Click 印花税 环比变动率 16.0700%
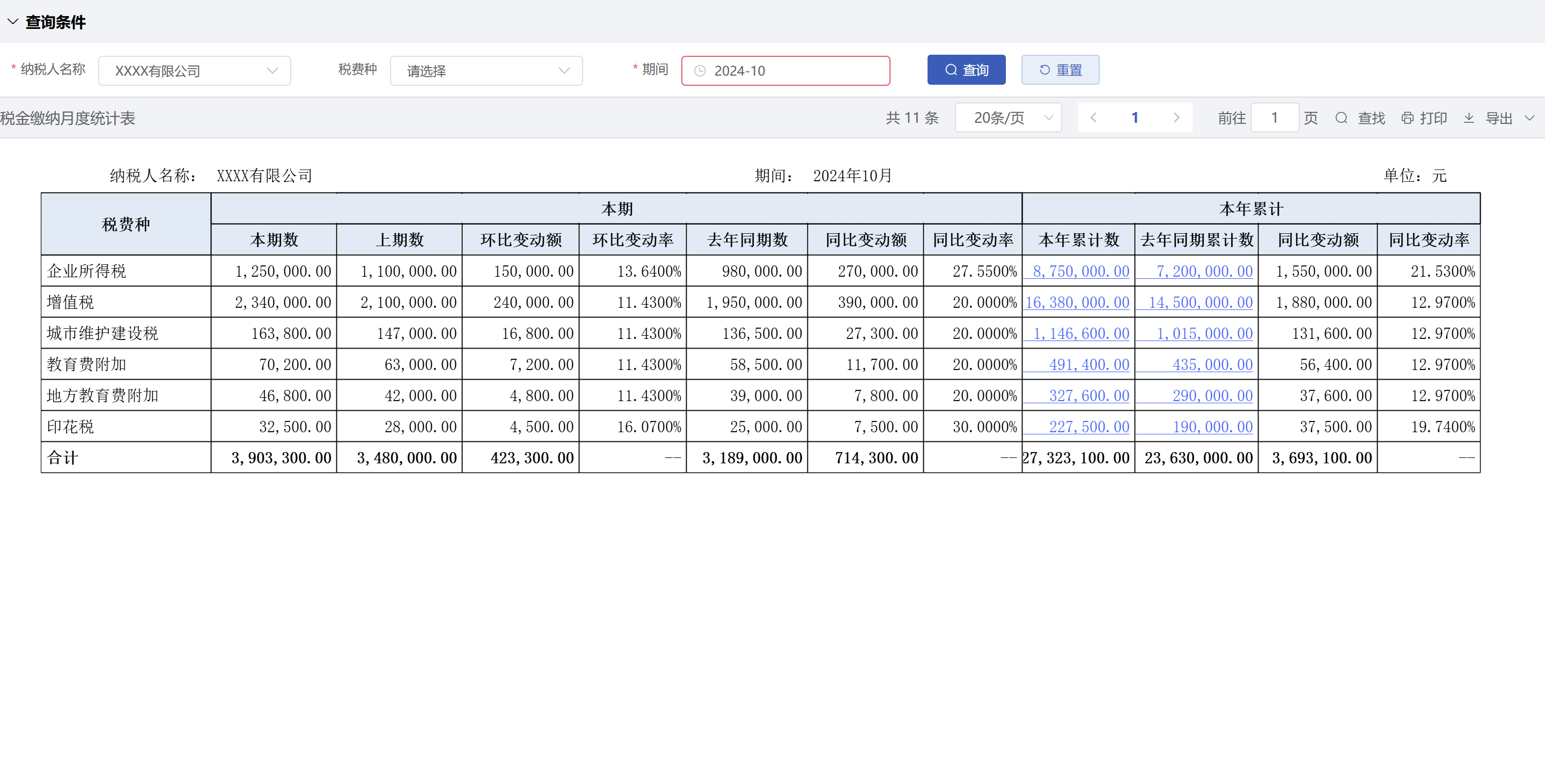The height and width of the screenshot is (784, 1545). 649,427
